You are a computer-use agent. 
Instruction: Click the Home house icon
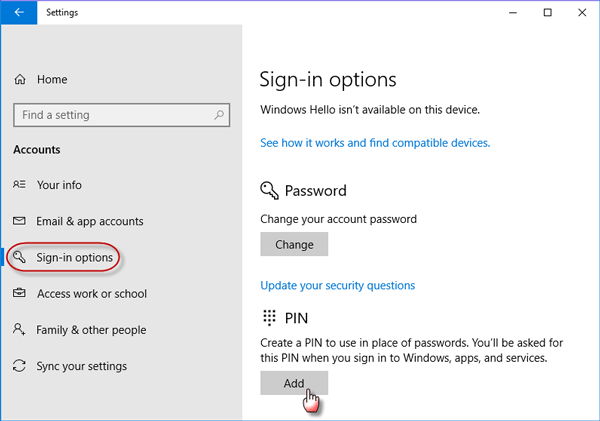point(20,79)
